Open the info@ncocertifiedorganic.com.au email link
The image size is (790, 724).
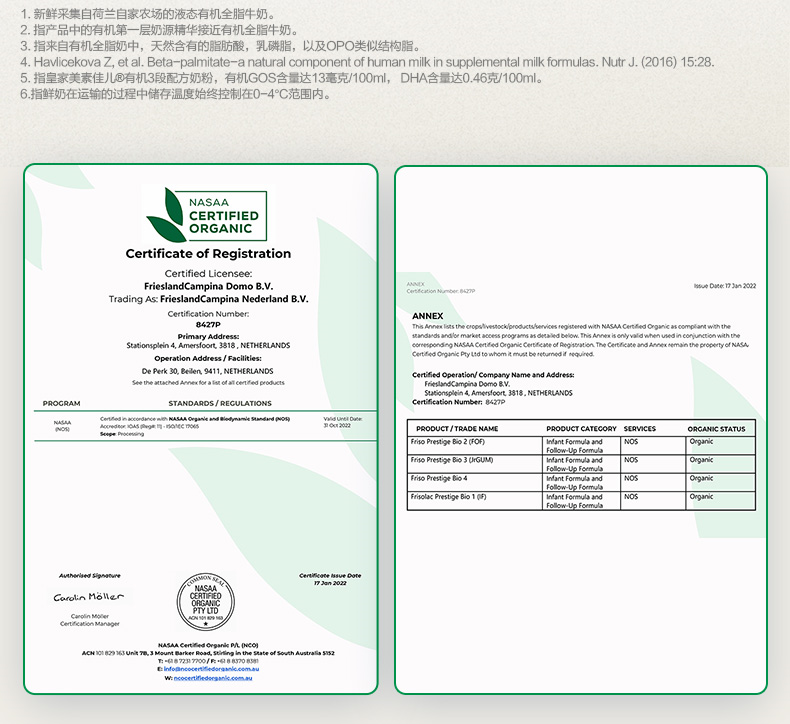(x=211, y=669)
